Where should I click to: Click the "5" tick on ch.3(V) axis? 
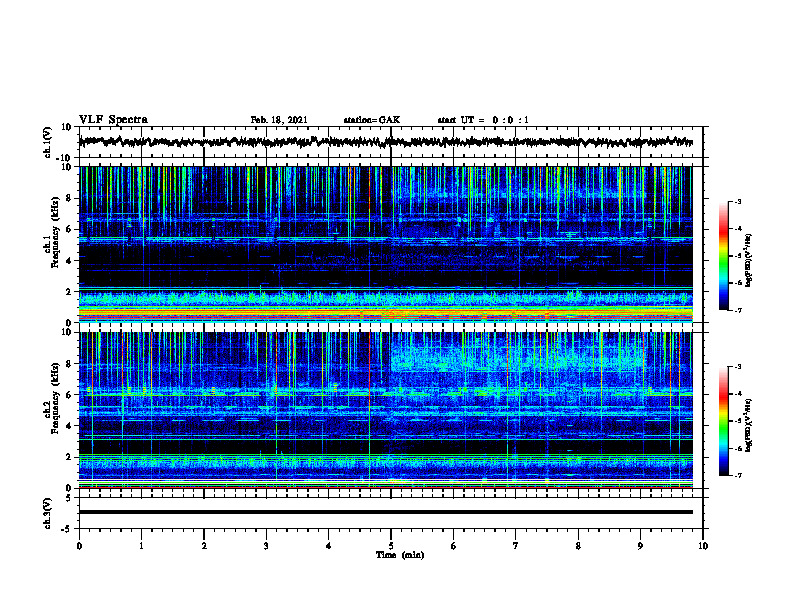click(70, 498)
